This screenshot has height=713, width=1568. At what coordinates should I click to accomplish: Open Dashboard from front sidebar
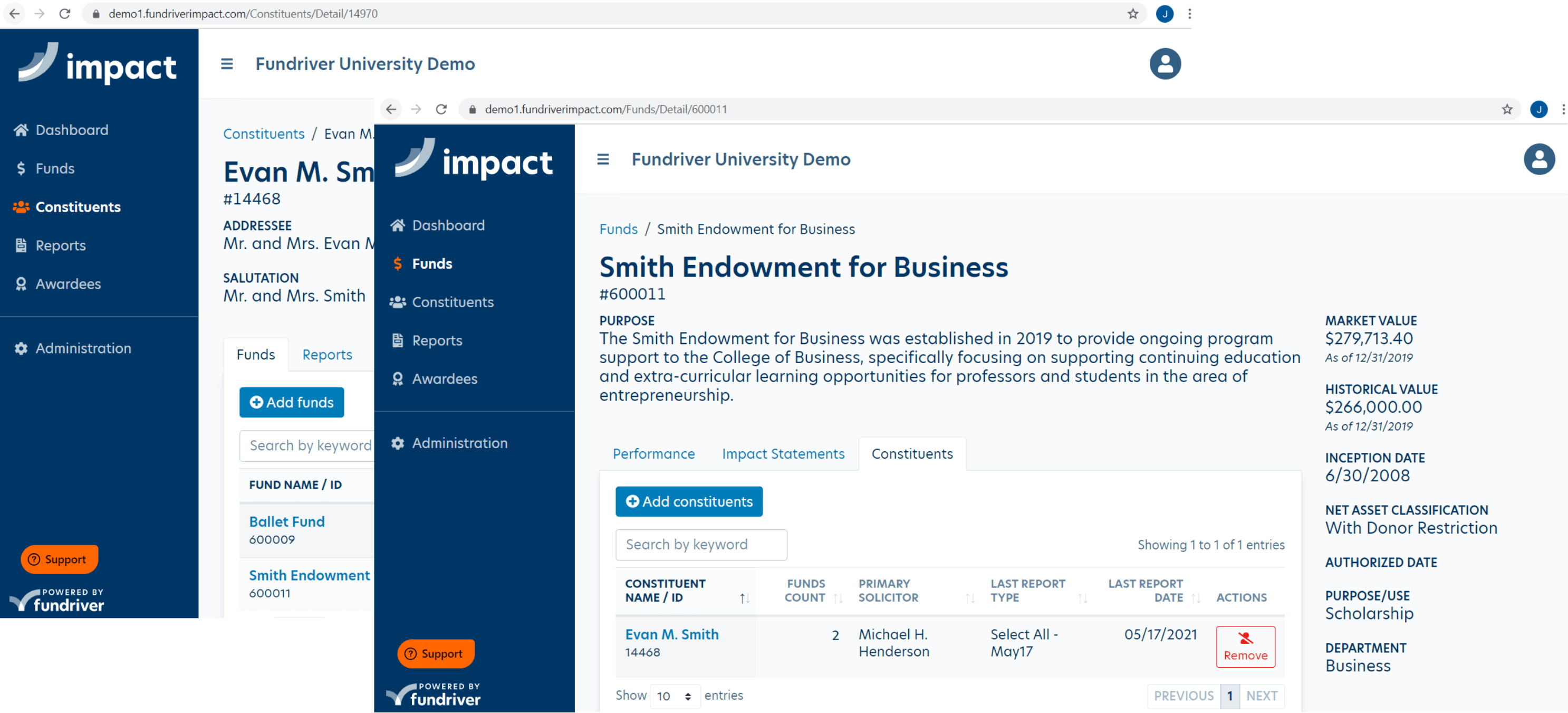448,225
